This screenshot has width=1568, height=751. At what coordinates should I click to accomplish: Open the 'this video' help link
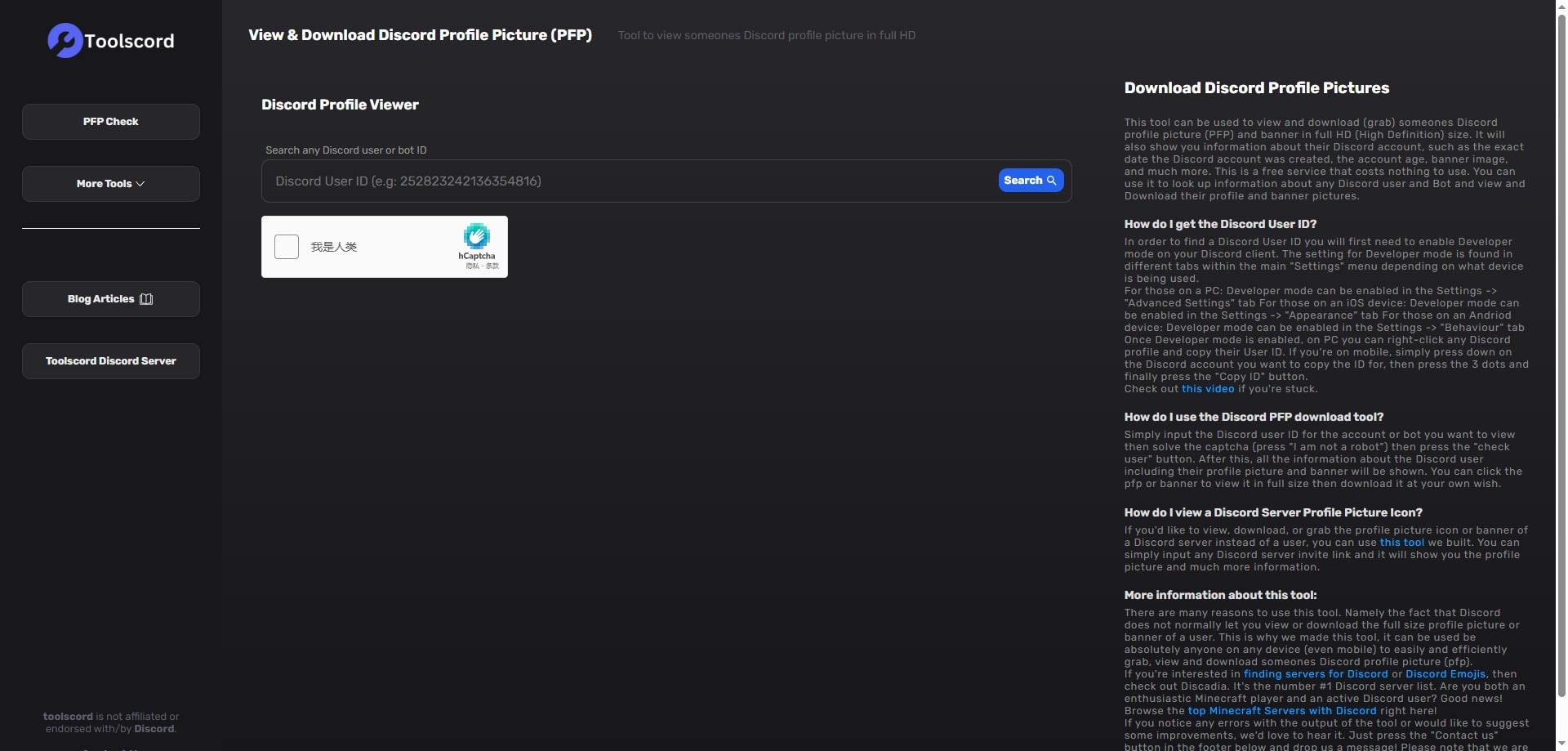tap(1208, 389)
